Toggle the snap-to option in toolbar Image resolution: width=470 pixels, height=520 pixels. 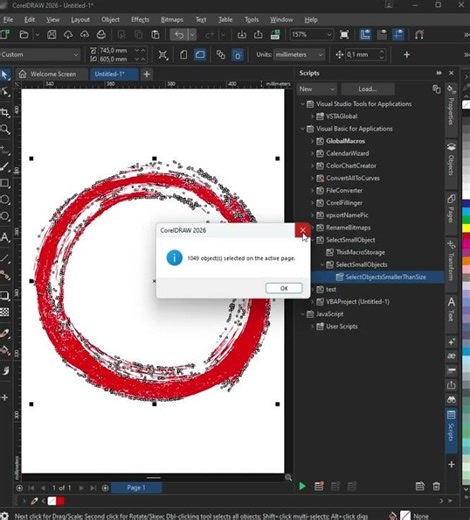click(419, 35)
